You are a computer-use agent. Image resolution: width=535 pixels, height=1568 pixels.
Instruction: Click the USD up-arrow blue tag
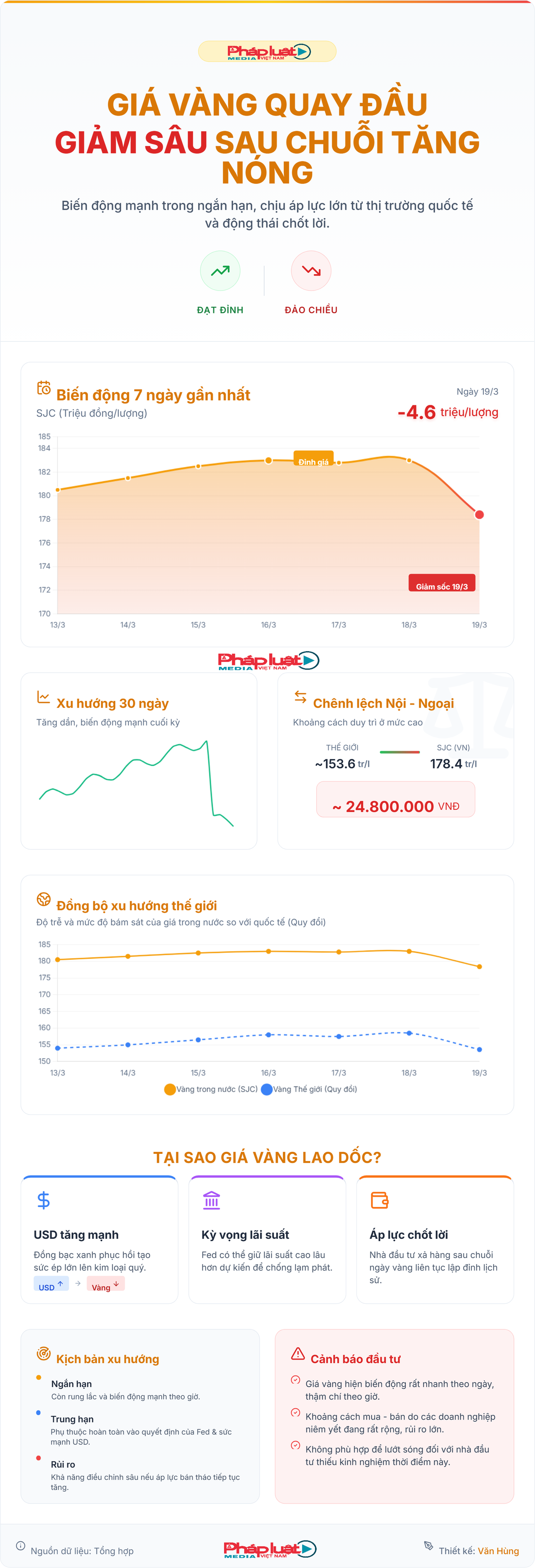click(x=51, y=1284)
